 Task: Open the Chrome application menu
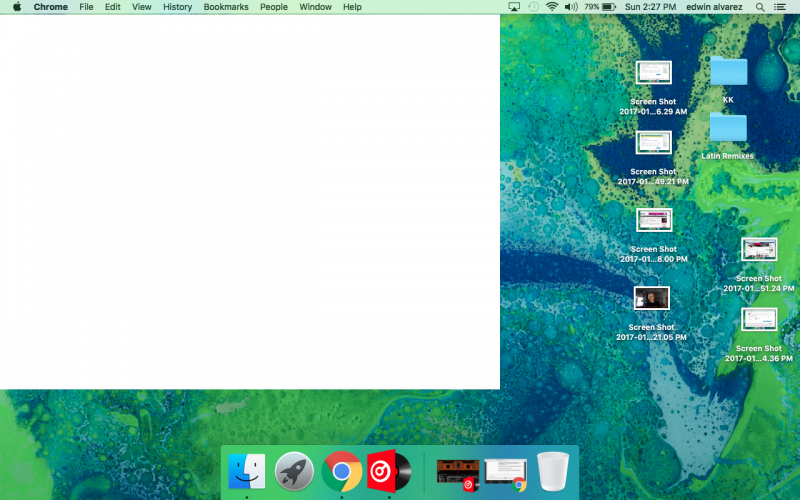coord(51,7)
